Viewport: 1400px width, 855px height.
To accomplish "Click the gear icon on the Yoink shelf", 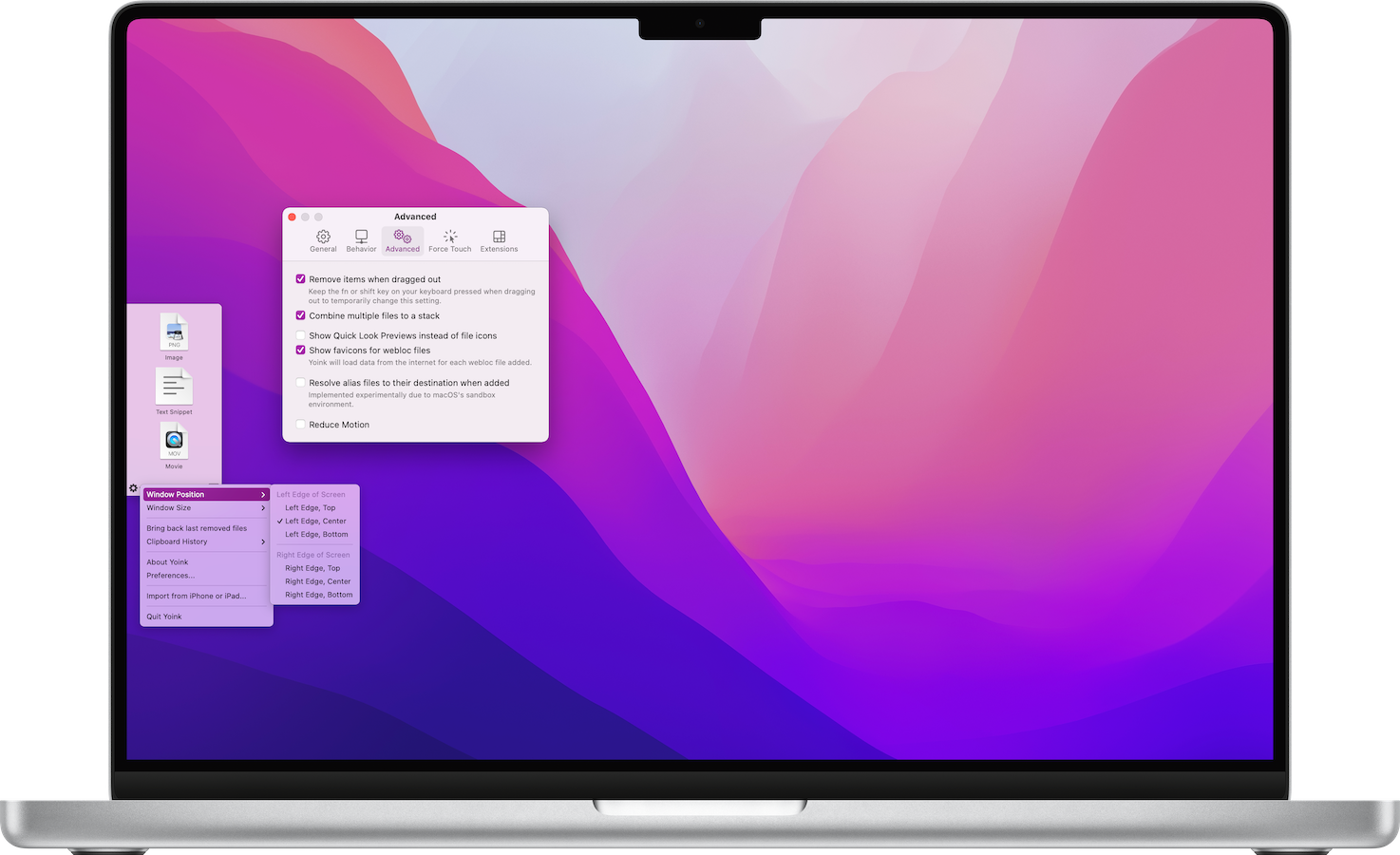I will 133,487.
